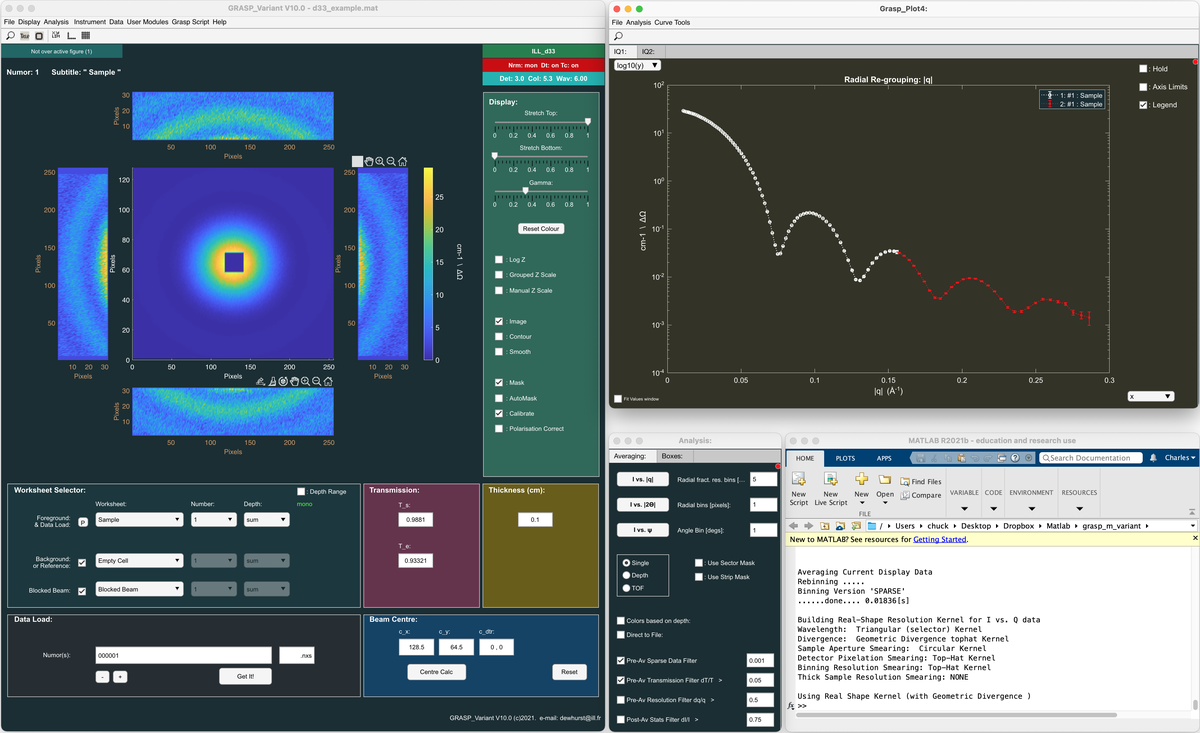Open the User Modules menu
This screenshot has width=1200, height=733.
pos(147,21)
